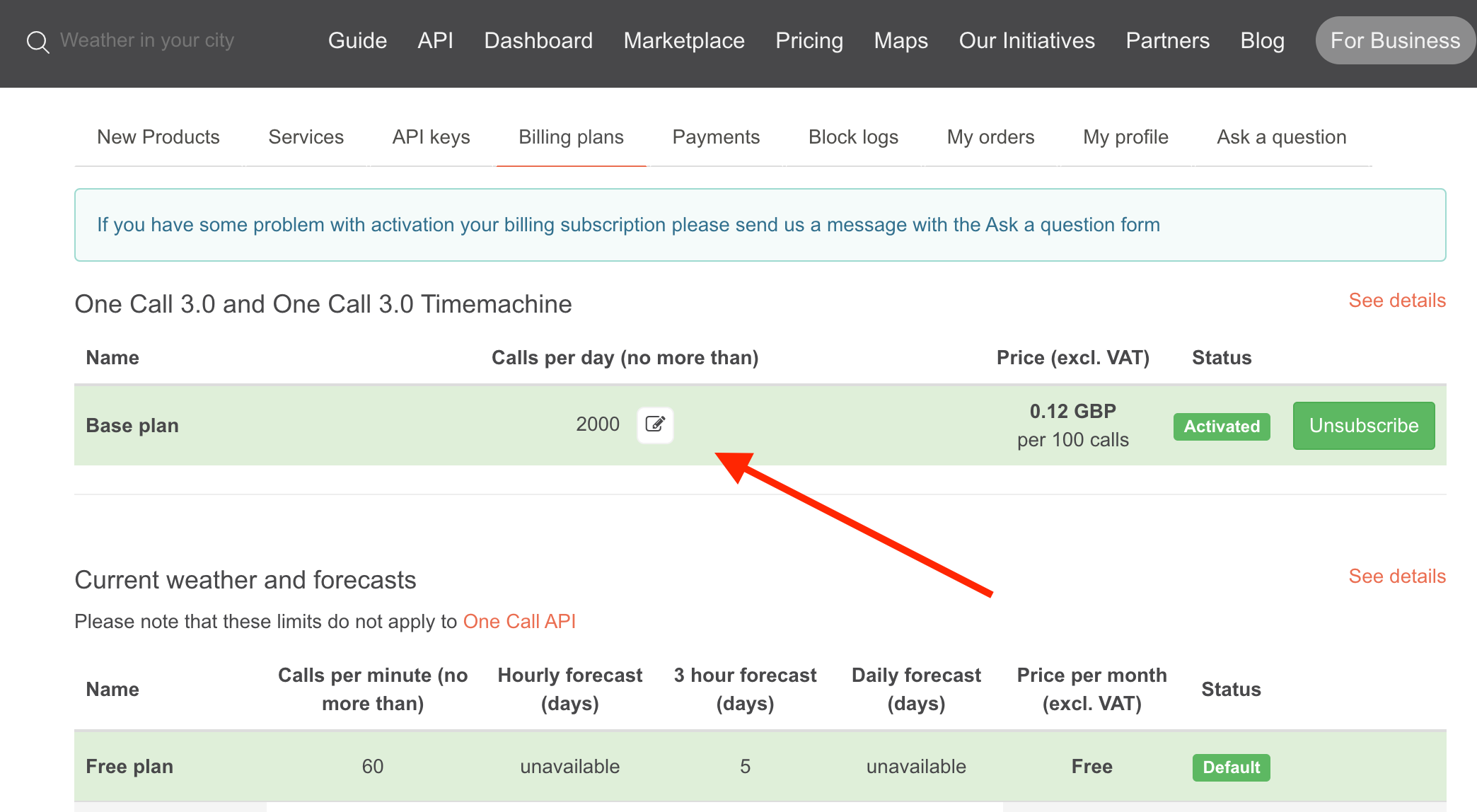Go to Dashboard in top navigation
The width and height of the screenshot is (1477, 812).
point(538,40)
